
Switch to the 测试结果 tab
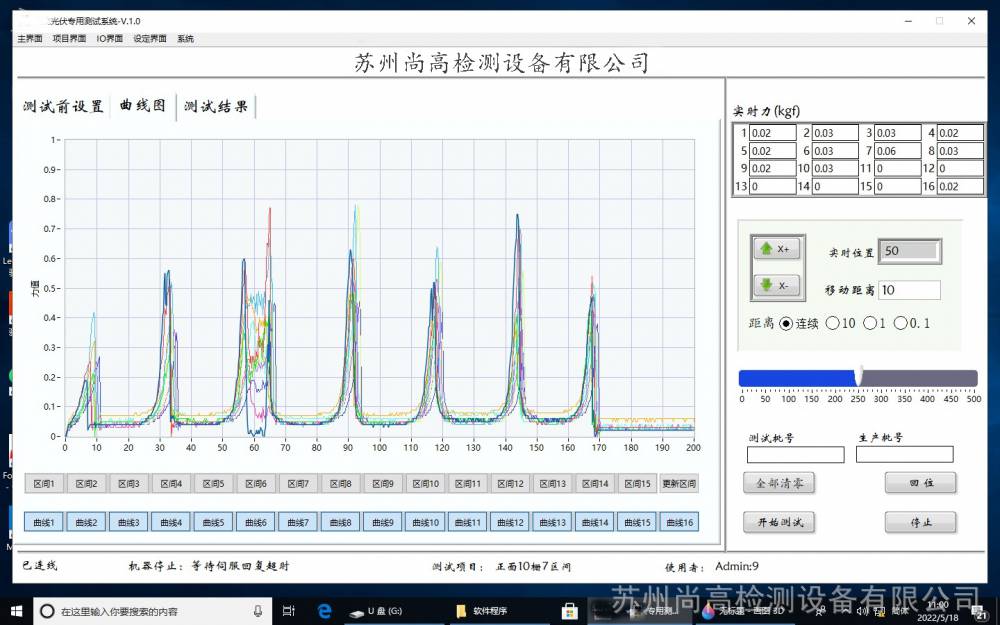pyautogui.click(x=216, y=107)
